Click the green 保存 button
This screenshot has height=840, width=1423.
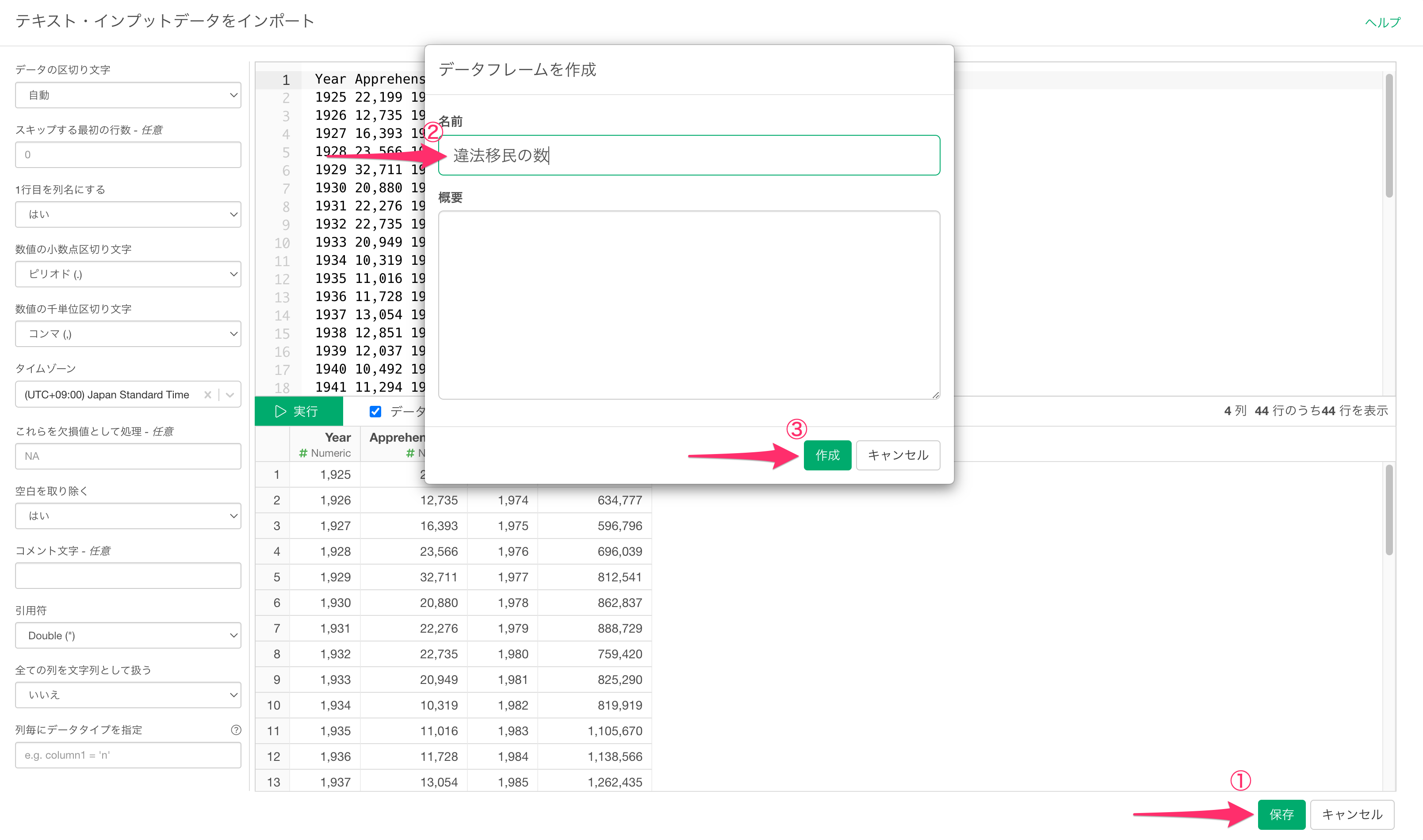point(1281,814)
